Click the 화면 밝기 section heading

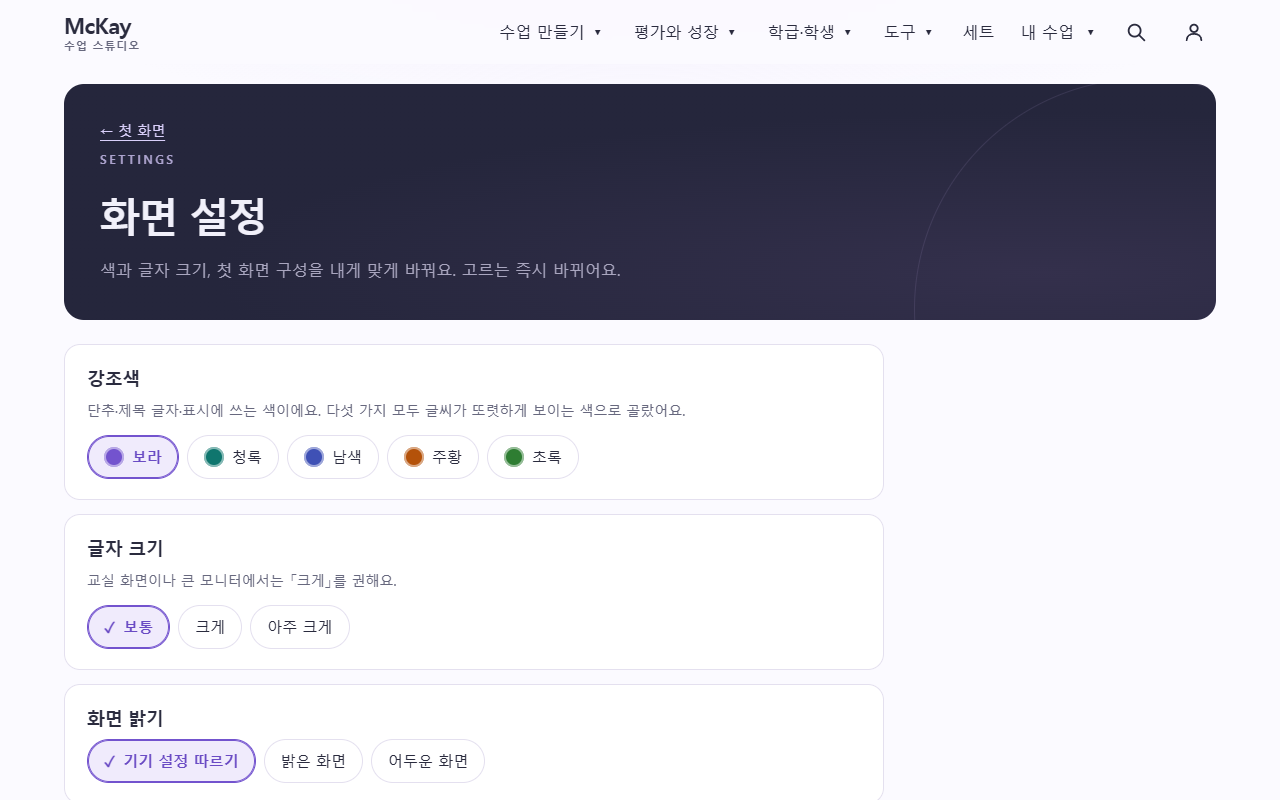click(125, 718)
